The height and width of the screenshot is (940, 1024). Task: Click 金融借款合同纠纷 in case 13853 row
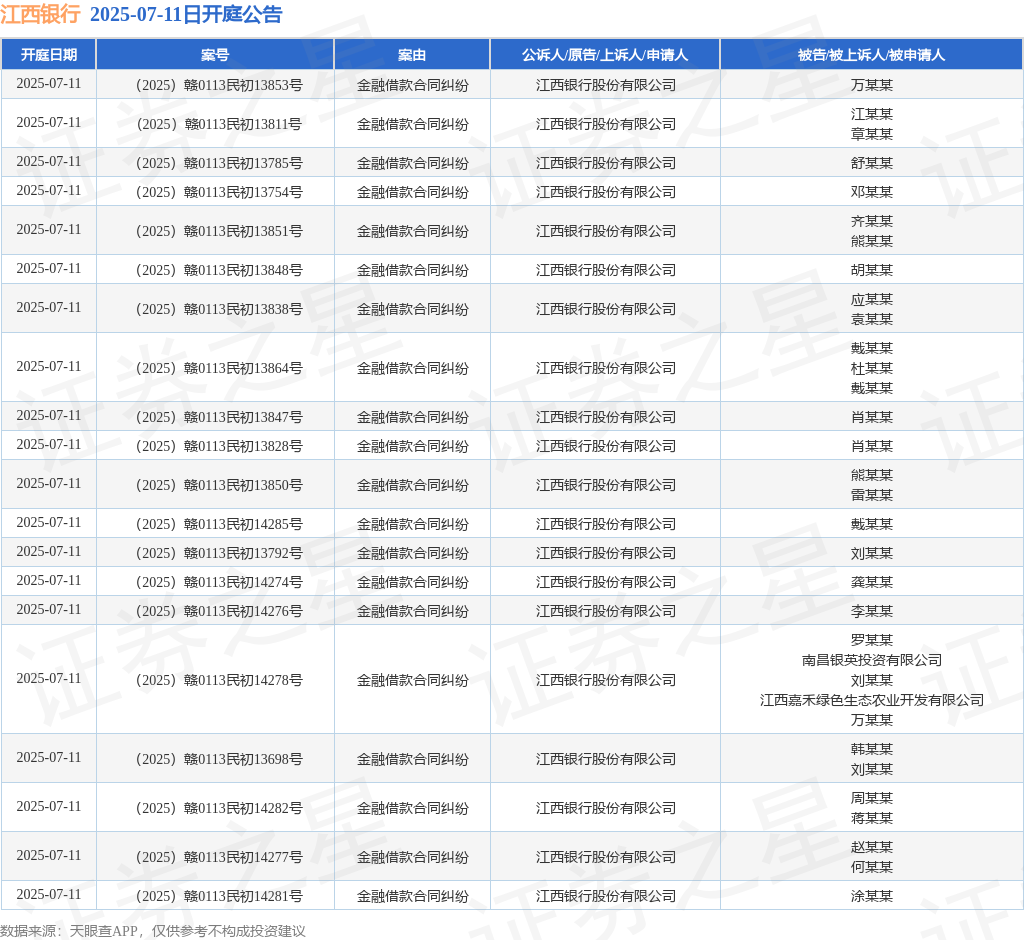tap(412, 85)
